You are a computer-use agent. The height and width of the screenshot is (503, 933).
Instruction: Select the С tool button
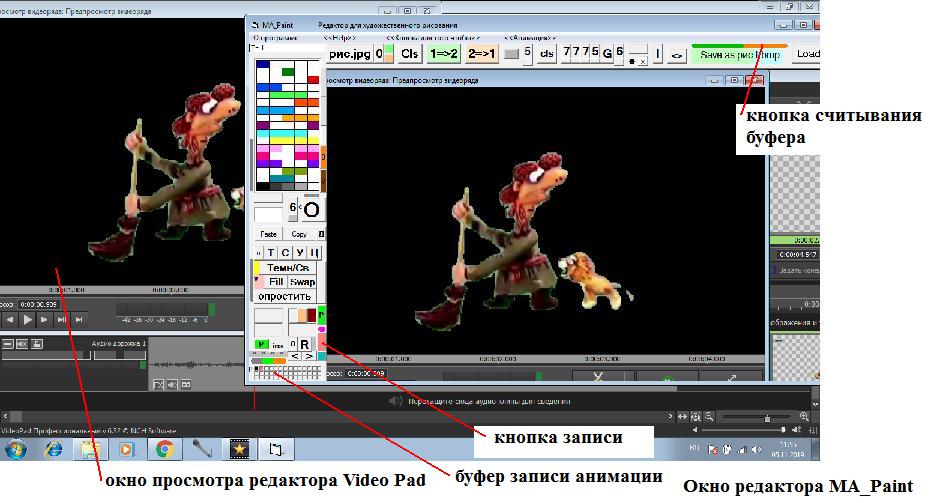coord(285,253)
